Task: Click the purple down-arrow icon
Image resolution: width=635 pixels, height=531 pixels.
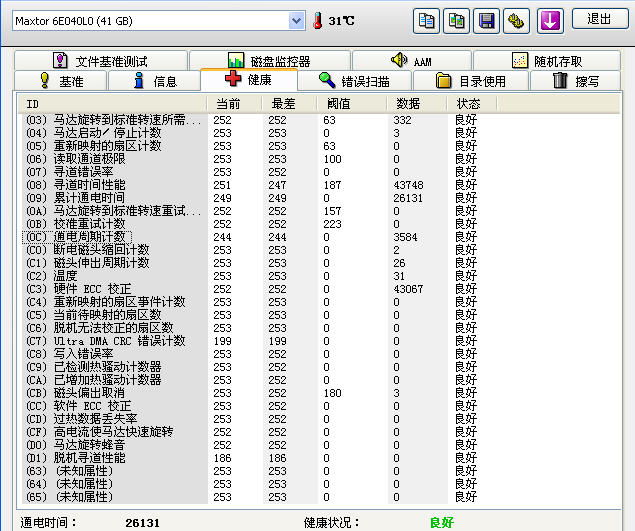Action: (x=550, y=20)
